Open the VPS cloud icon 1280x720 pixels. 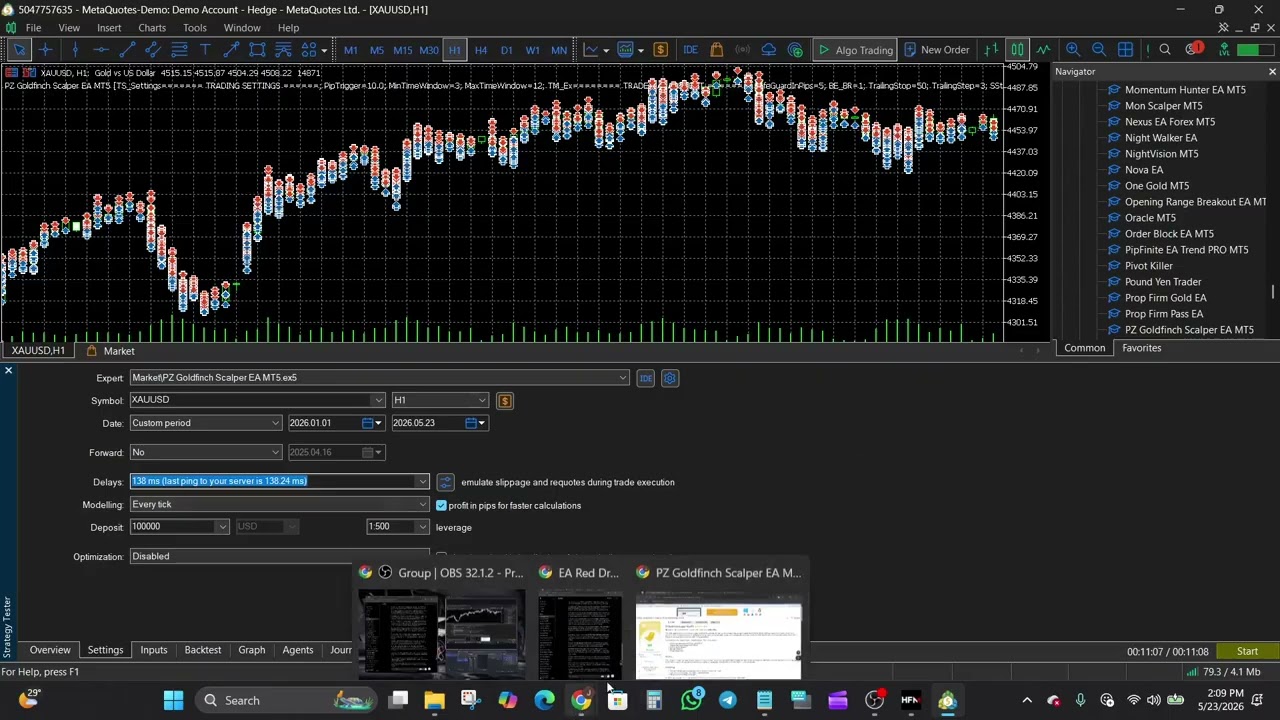click(768, 50)
